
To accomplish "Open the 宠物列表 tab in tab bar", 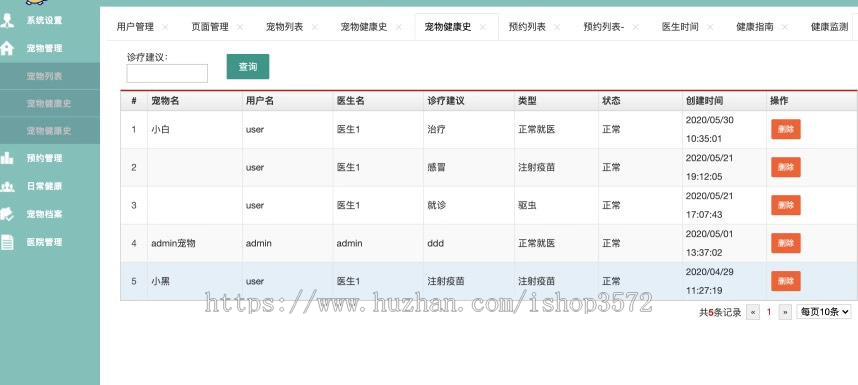I will (x=285, y=27).
